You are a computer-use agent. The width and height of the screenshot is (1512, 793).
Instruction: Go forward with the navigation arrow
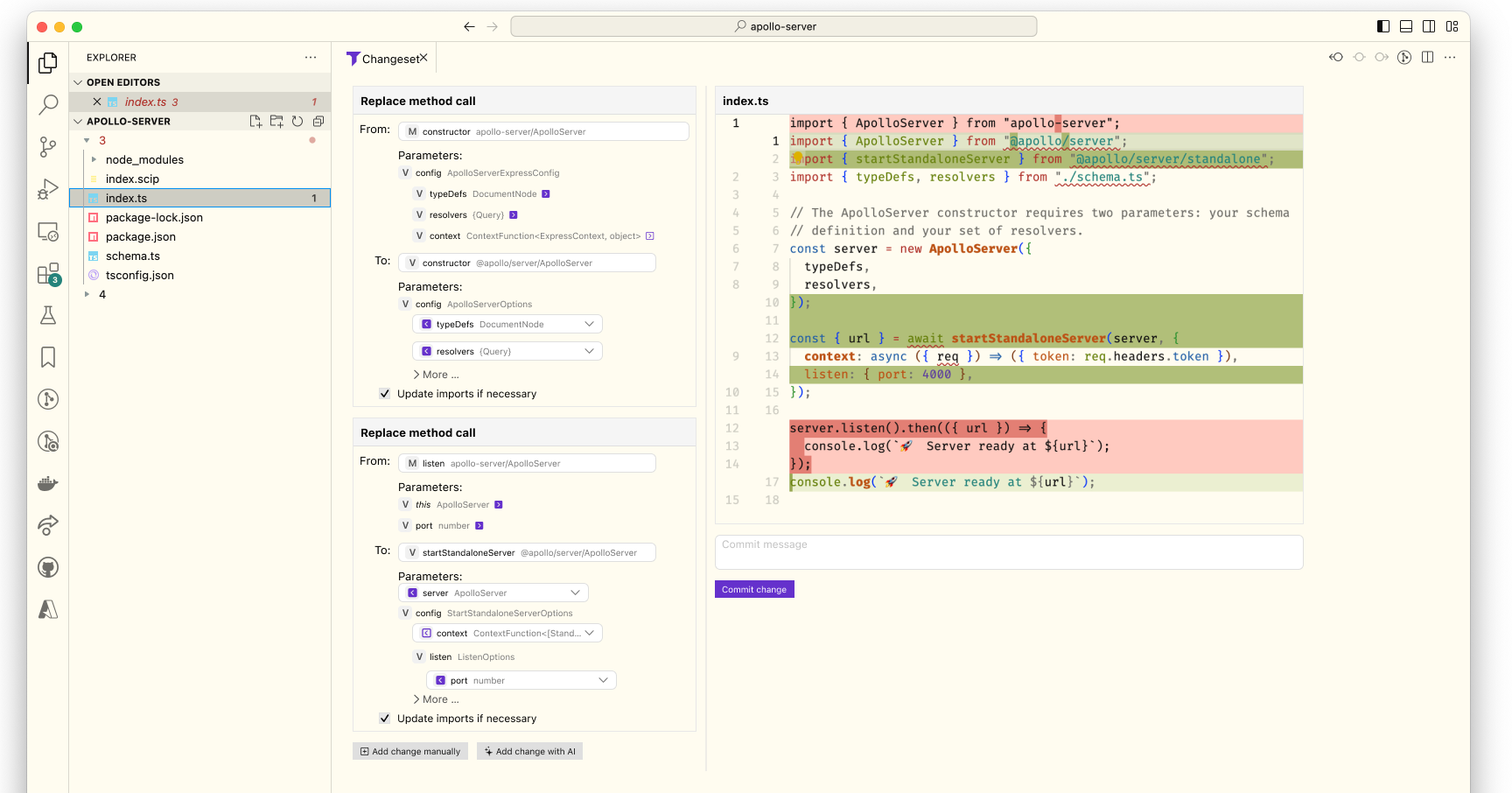493,26
